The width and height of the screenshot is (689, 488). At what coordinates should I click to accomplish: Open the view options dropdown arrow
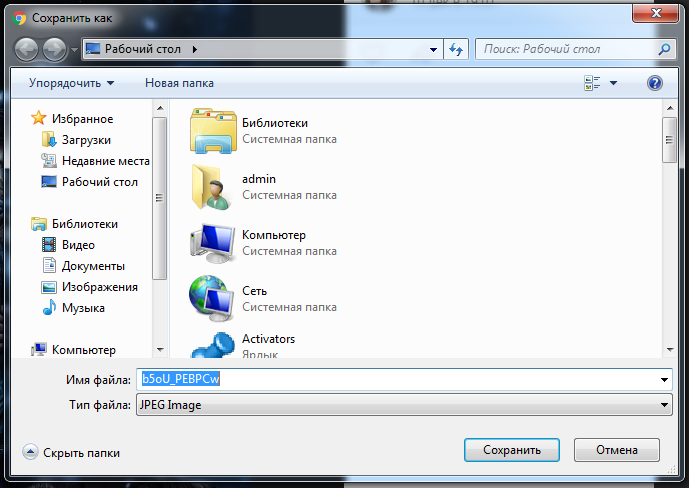point(613,83)
